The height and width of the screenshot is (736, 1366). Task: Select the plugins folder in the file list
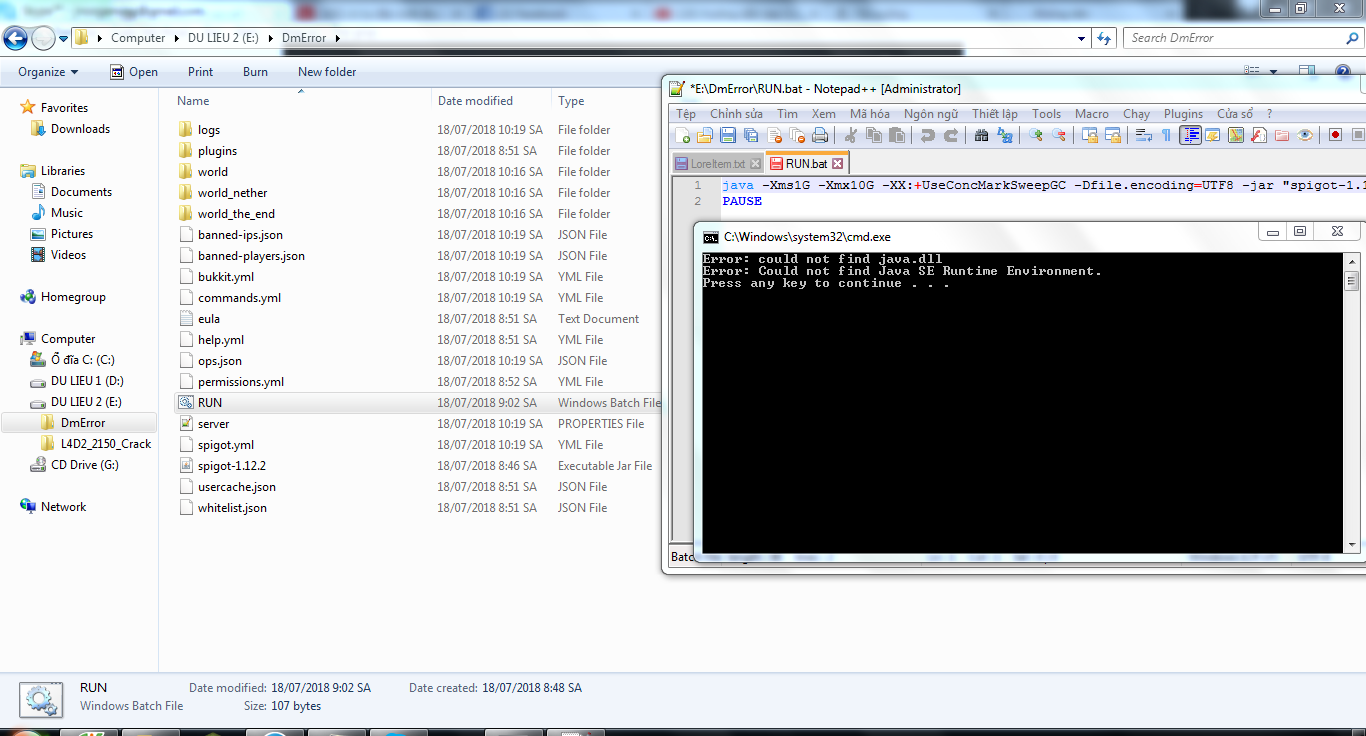click(x=217, y=151)
